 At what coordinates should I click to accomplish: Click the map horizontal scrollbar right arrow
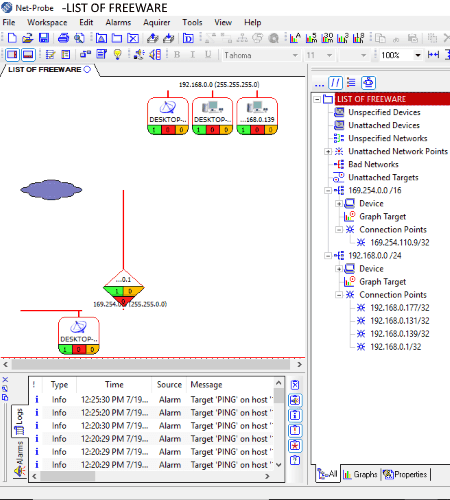[x=299, y=364]
